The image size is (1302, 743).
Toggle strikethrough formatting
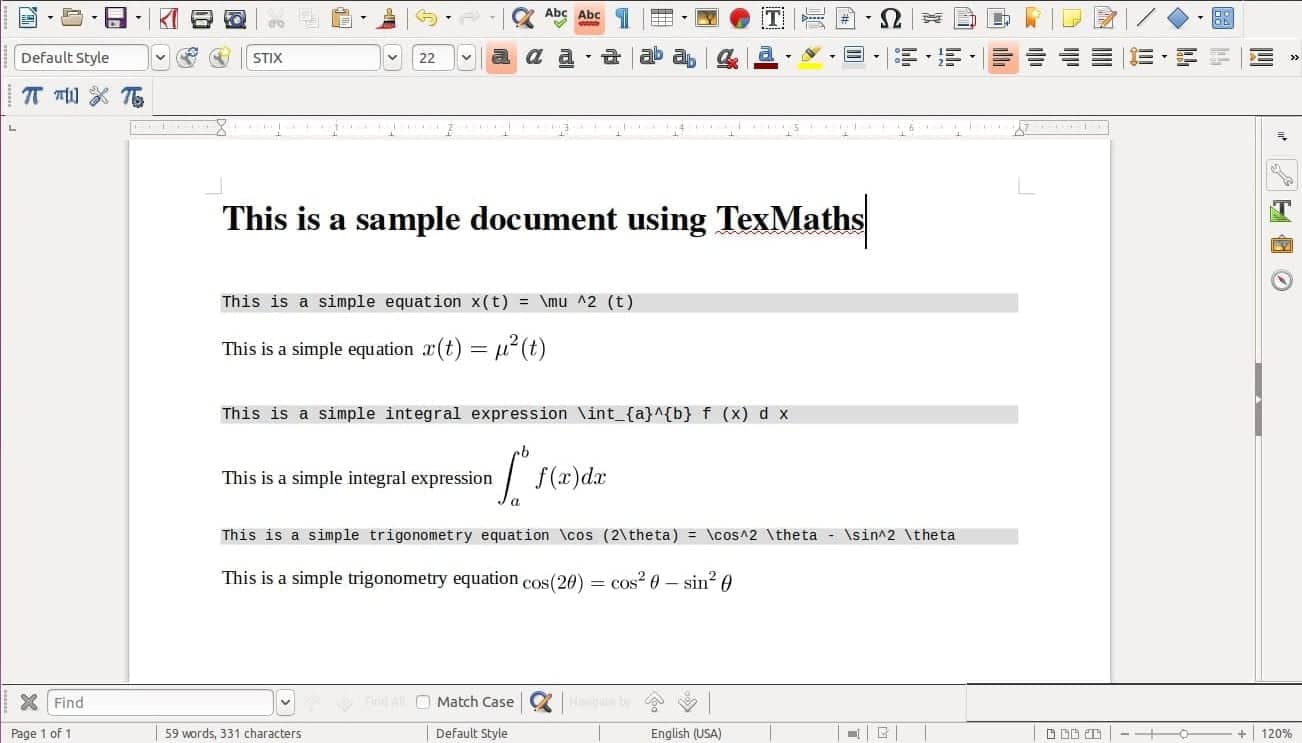tap(611, 58)
